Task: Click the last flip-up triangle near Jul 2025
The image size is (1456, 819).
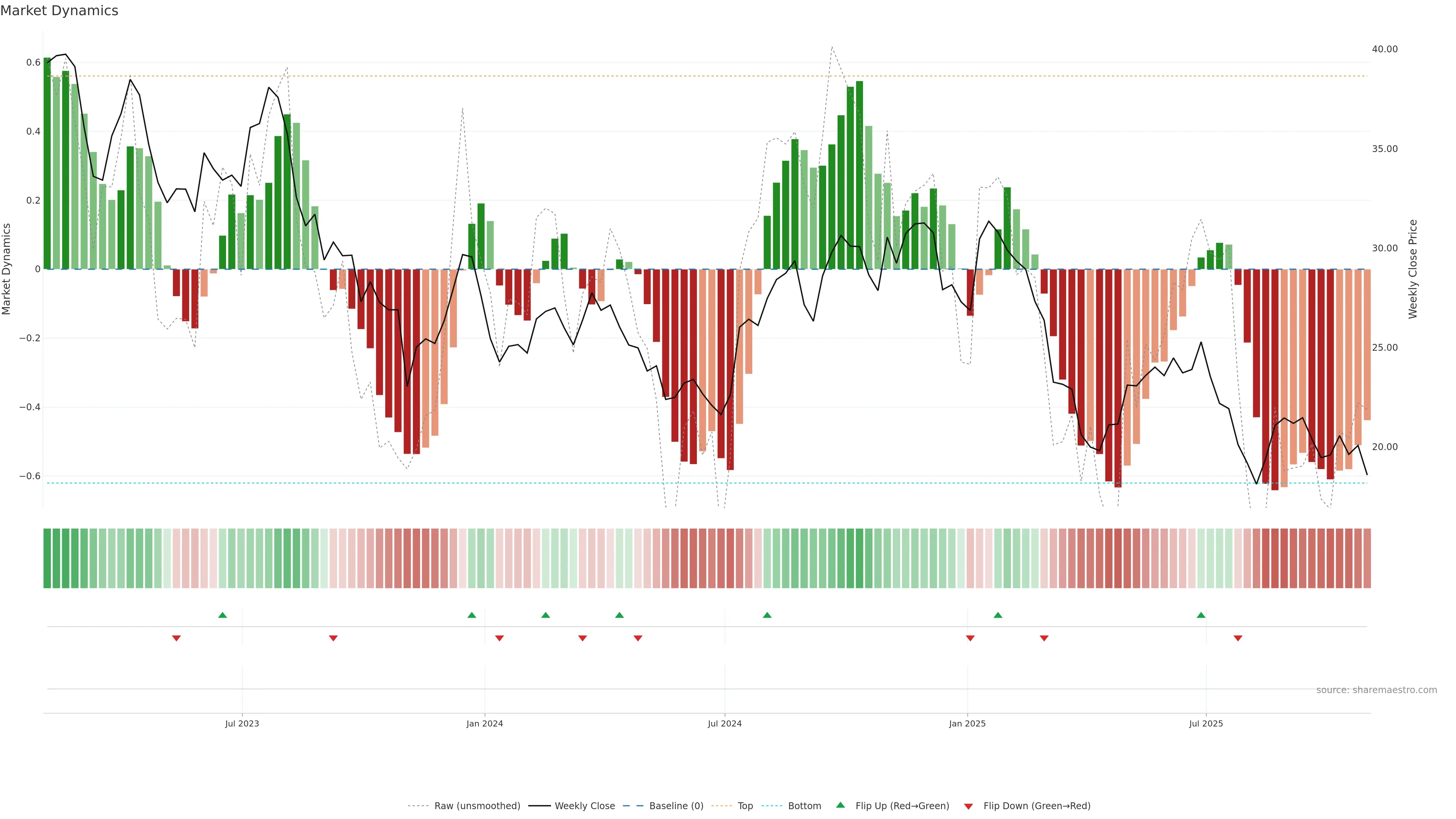Action: click(x=1201, y=615)
